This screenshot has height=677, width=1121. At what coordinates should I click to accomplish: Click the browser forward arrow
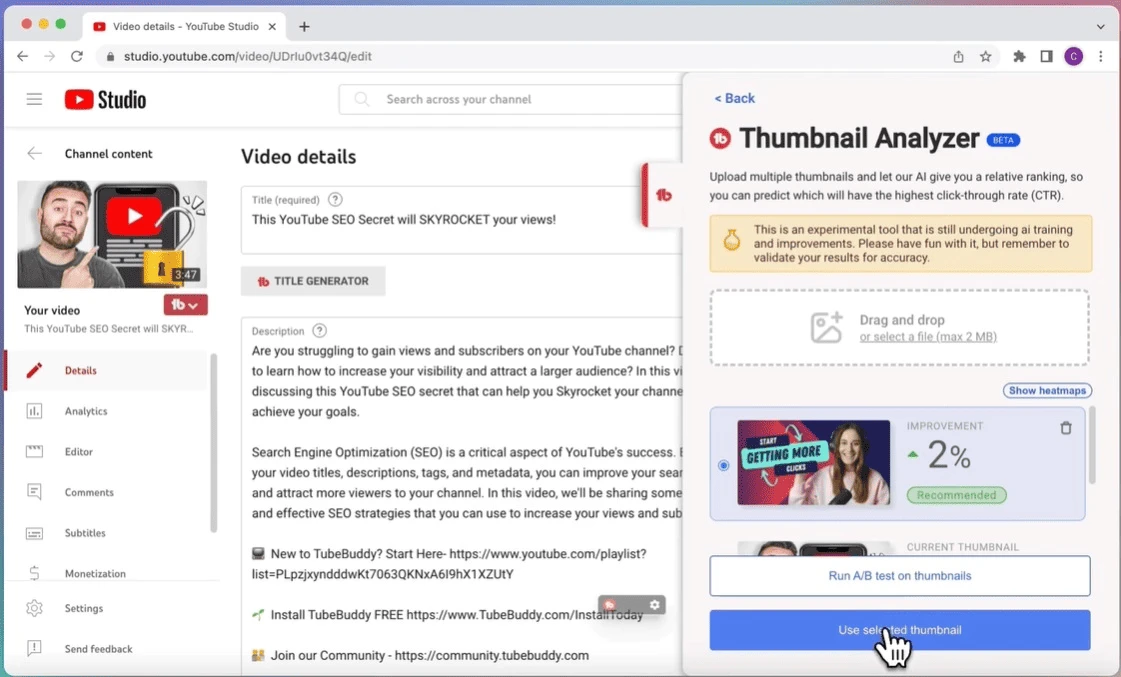(49, 56)
